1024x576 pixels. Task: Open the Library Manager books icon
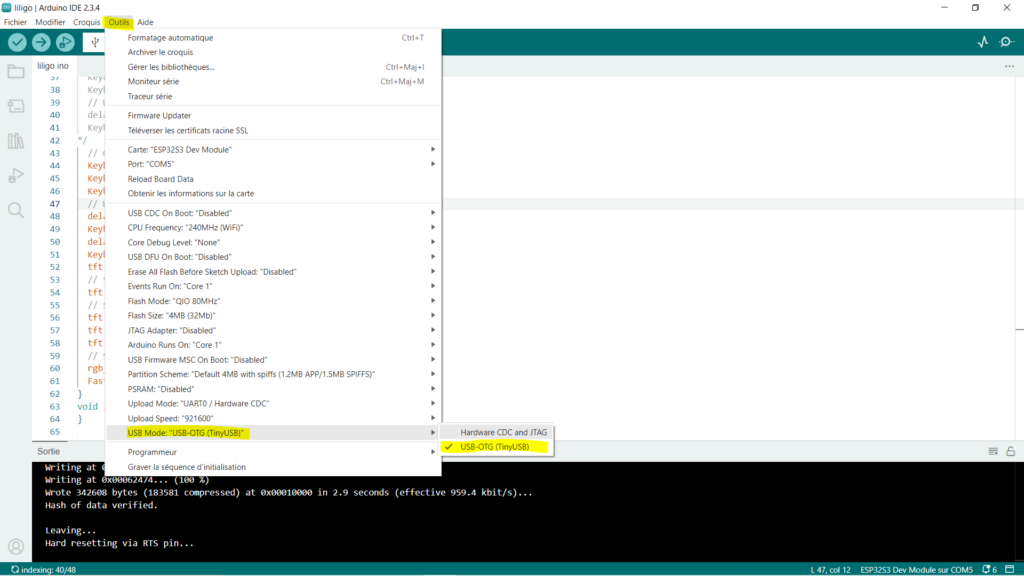tap(16, 140)
